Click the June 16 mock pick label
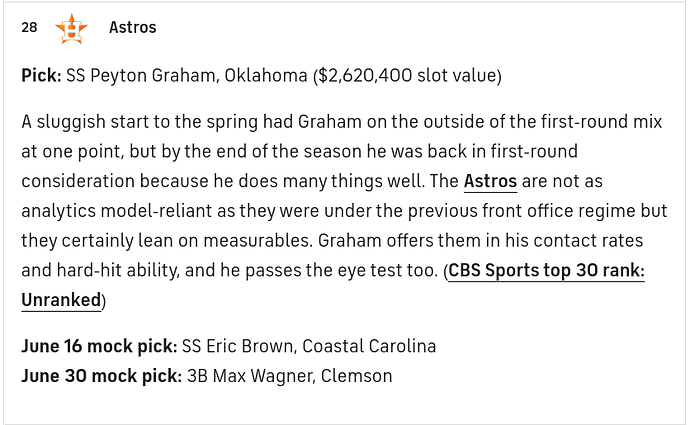 point(99,346)
